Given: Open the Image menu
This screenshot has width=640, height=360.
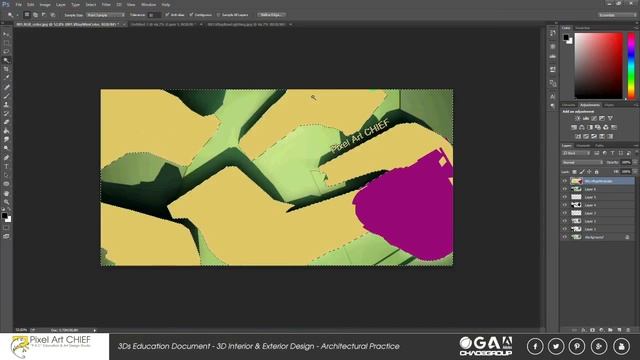Looking at the screenshot, I should coord(45,4).
